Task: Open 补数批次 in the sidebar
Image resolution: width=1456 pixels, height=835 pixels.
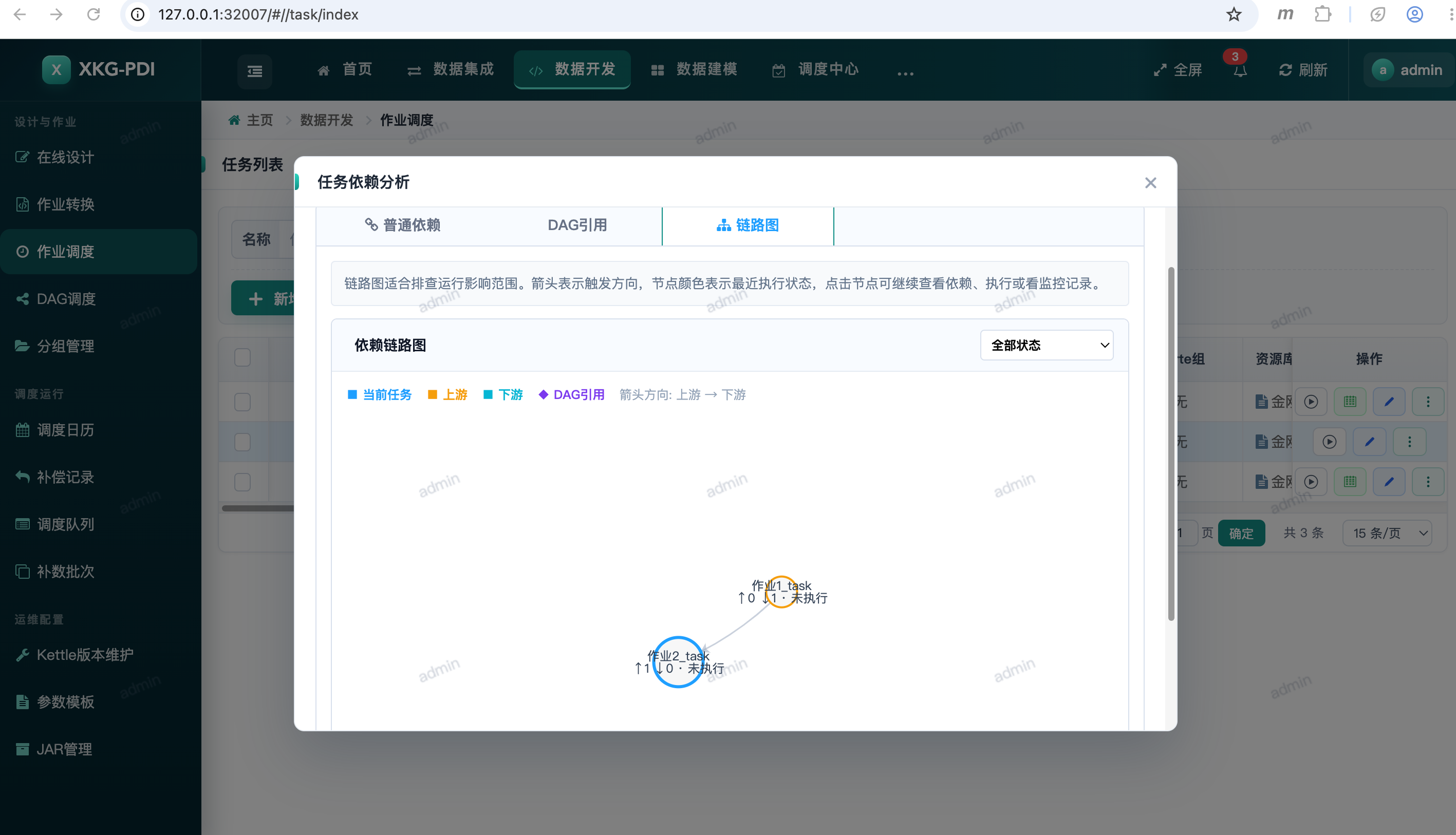Action: tap(99, 572)
